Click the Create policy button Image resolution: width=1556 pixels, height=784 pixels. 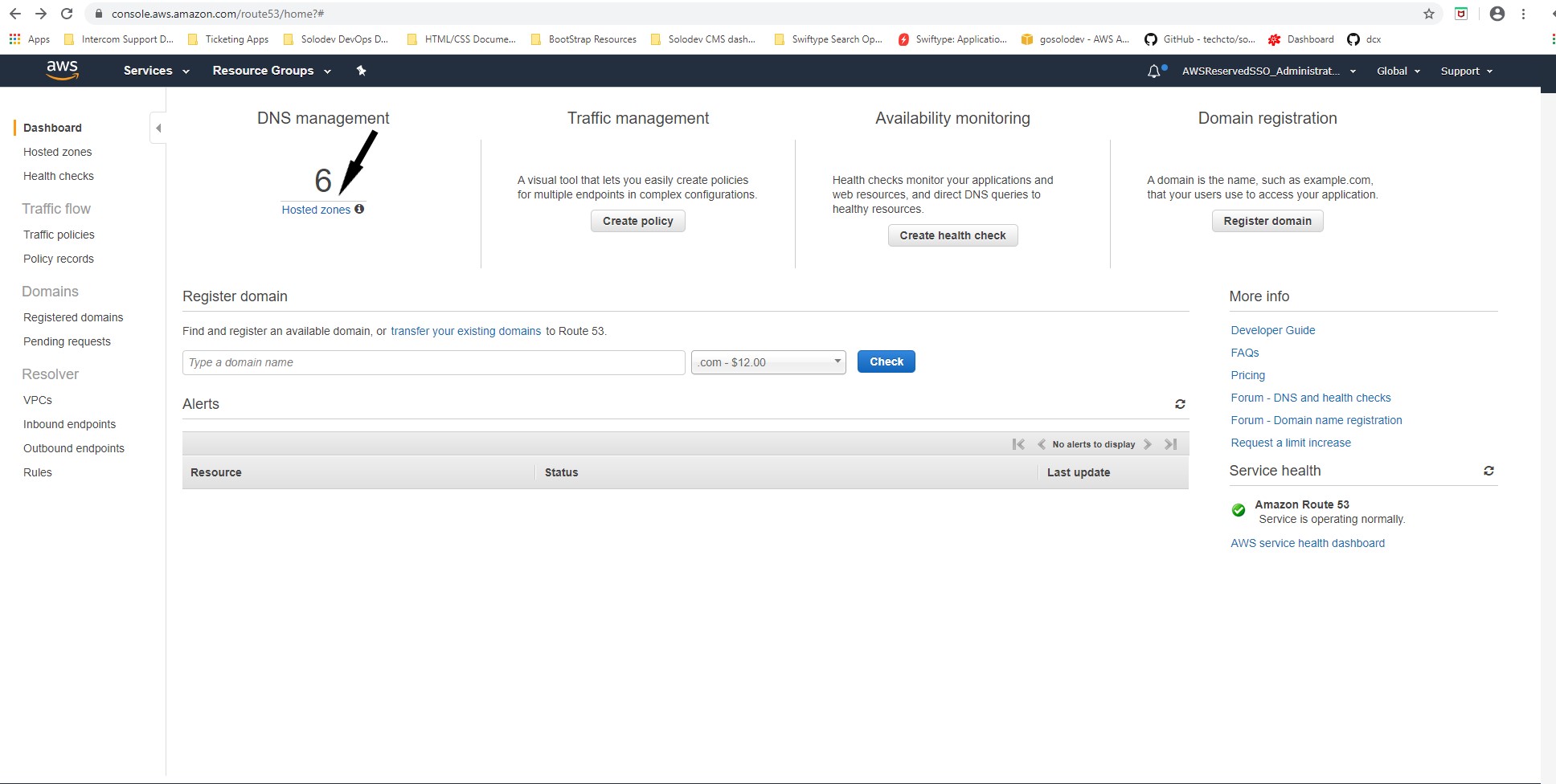(638, 221)
